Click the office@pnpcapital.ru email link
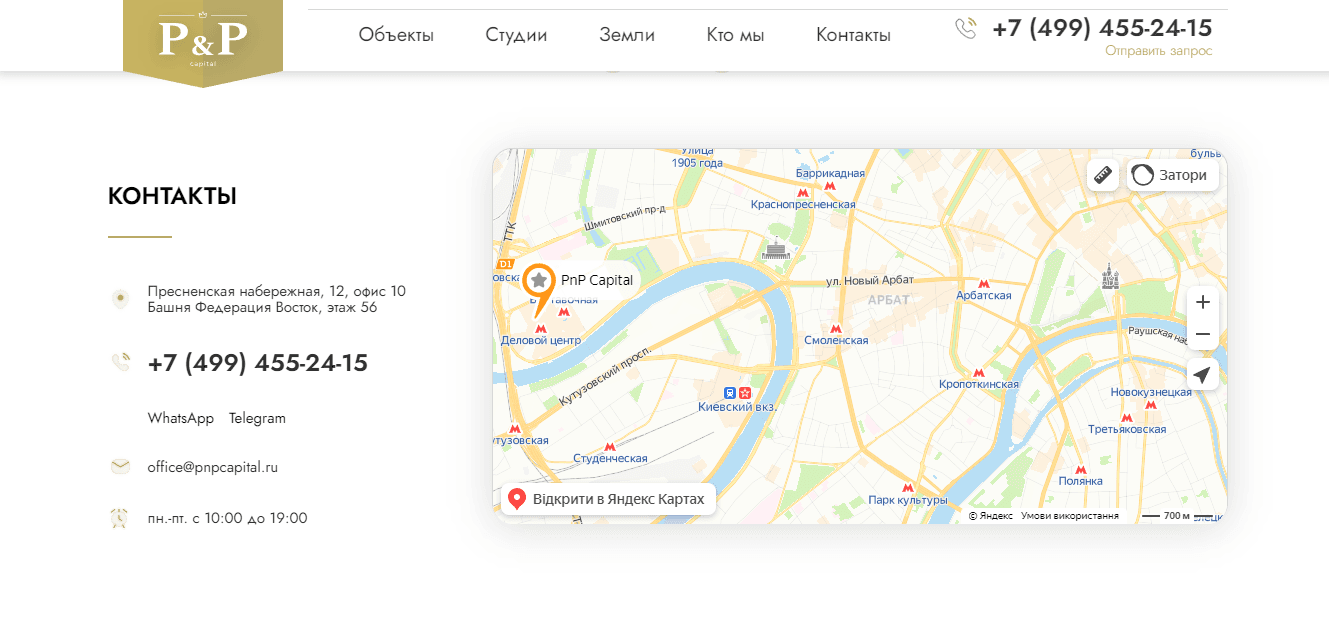The width and height of the screenshot is (1329, 619). click(212, 467)
